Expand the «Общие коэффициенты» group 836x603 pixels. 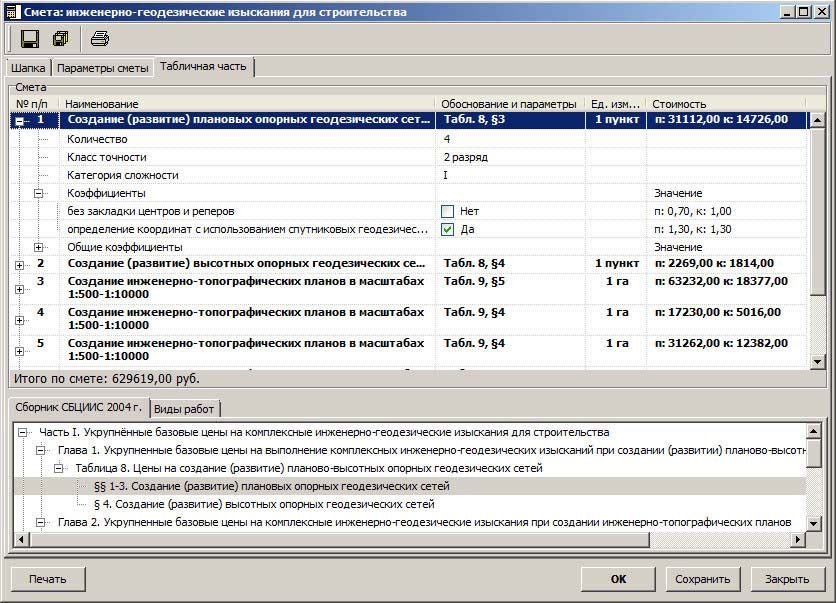(38, 247)
